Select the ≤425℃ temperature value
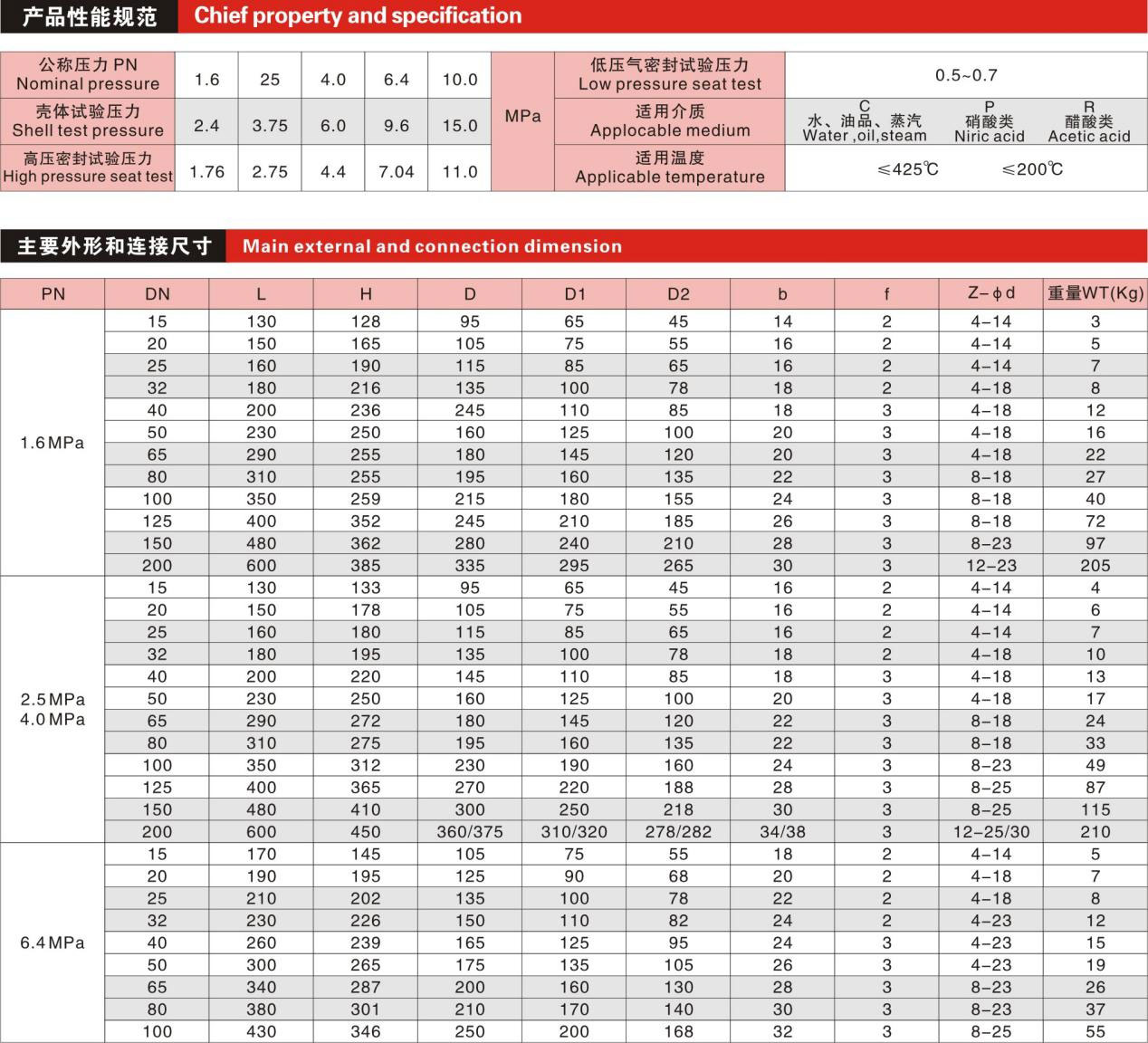 tap(907, 169)
